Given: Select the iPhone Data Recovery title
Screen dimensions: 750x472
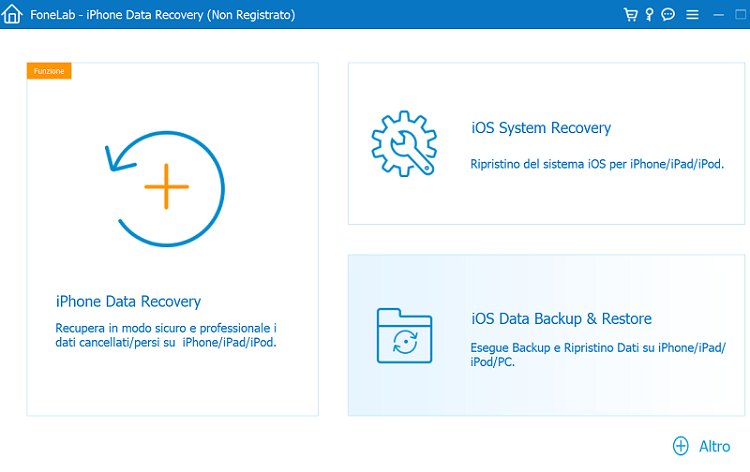Looking at the screenshot, I should click(x=129, y=301).
